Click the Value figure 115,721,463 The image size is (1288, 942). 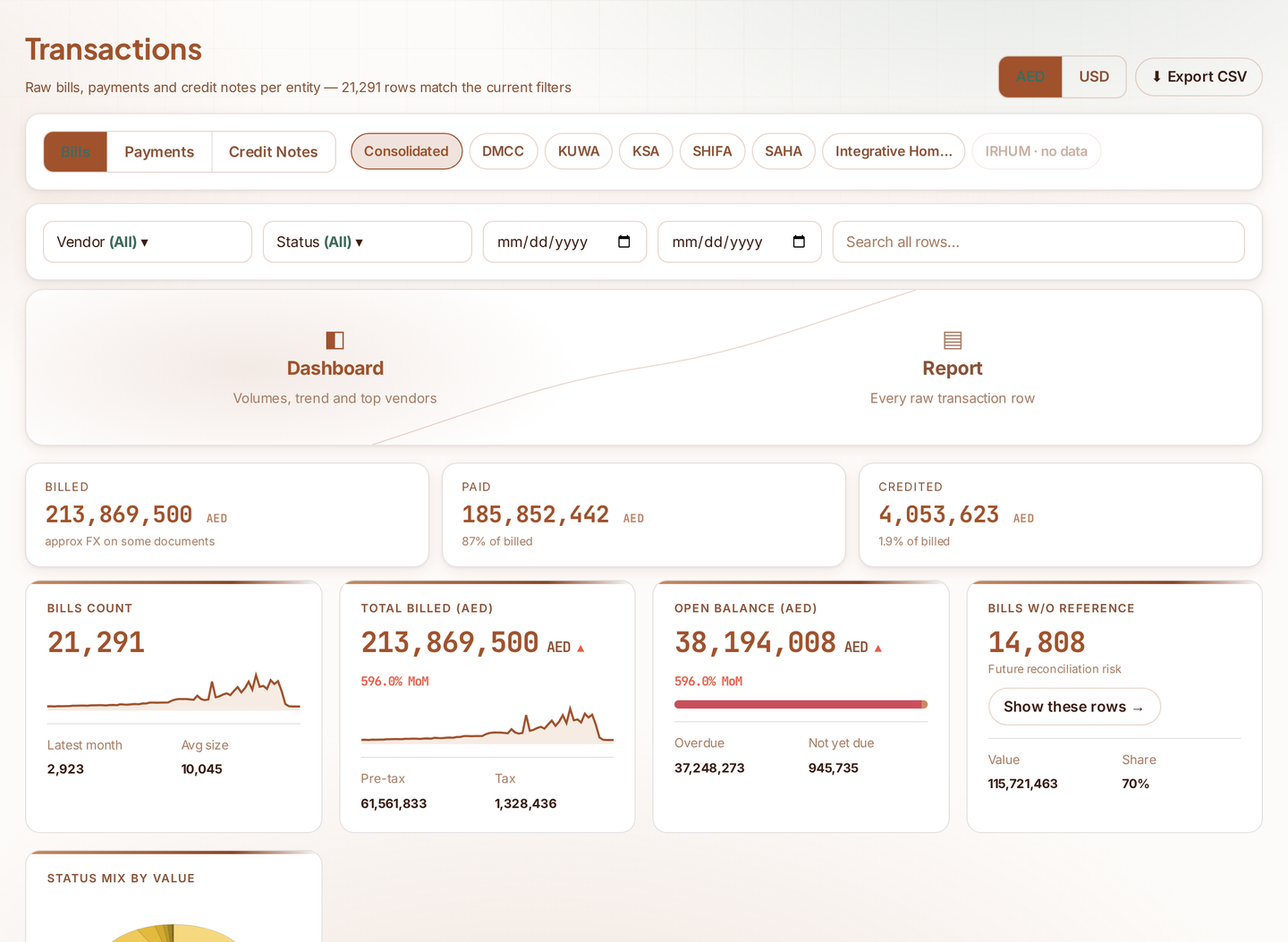(x=1022, y=783)
